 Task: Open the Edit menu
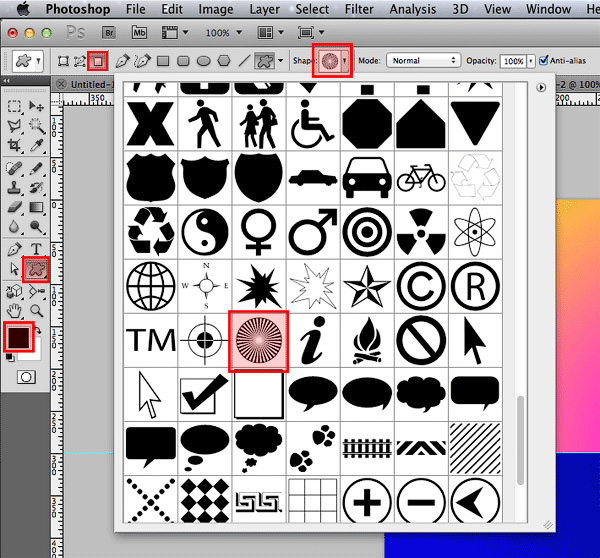172,9
